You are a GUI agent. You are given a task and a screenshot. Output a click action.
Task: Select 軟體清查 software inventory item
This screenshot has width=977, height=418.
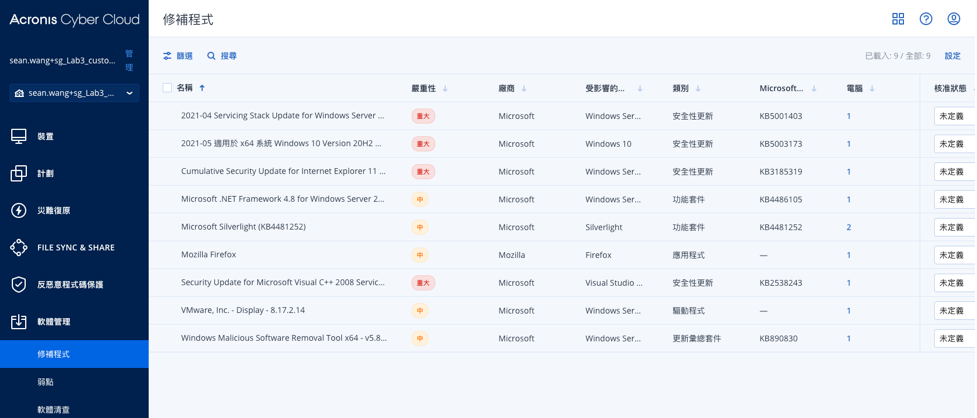[x=74, y=409]
